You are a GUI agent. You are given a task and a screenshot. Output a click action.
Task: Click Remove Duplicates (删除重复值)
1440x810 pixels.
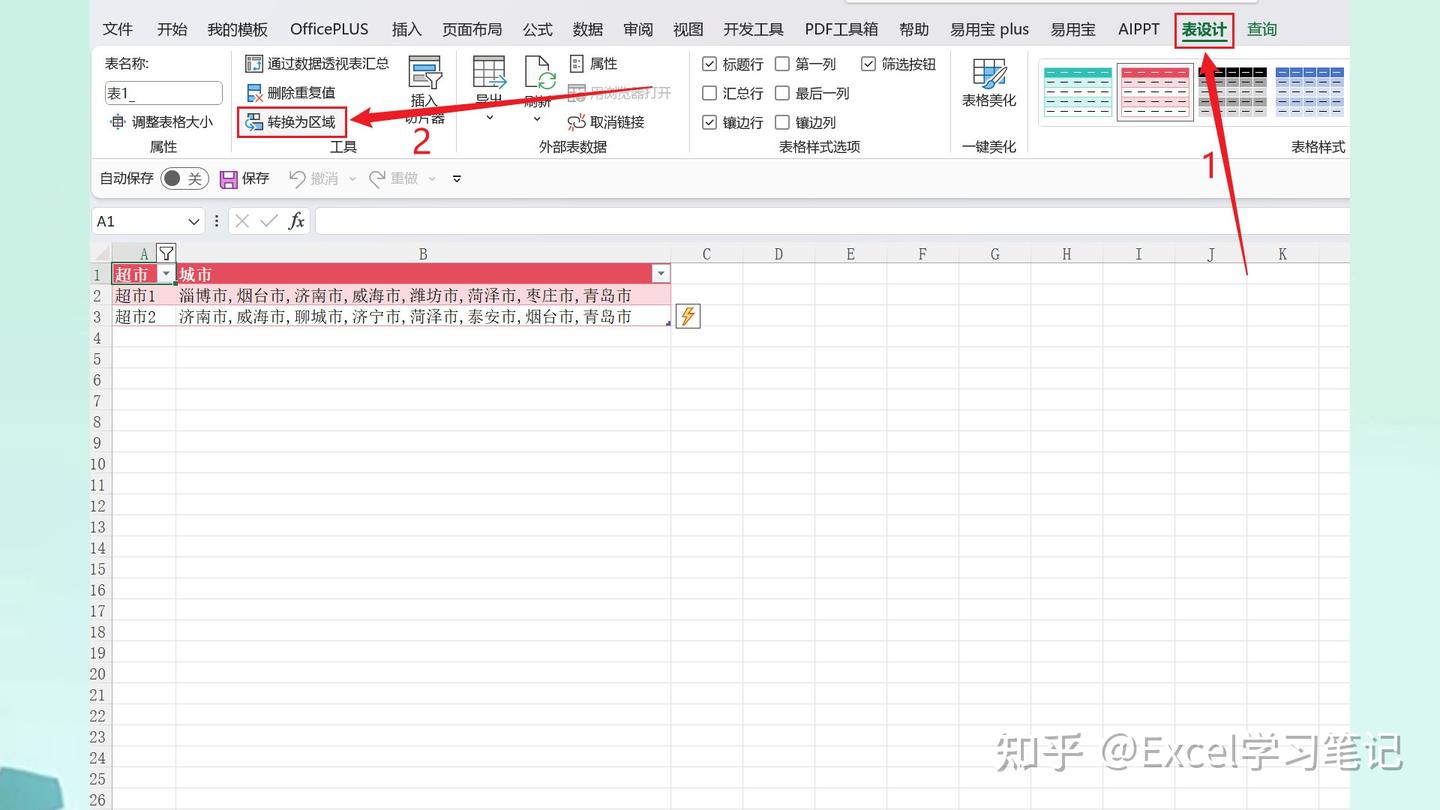tap(291, 93)
